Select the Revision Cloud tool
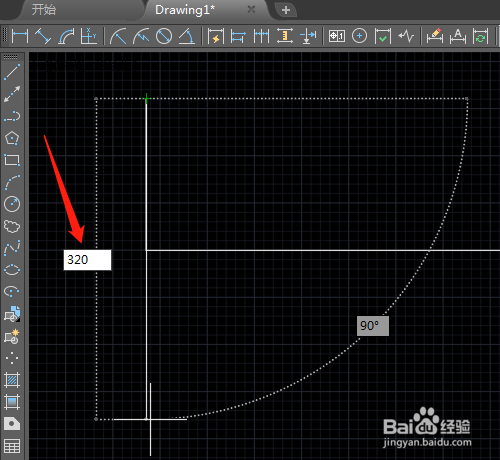 pyautogui.click(x=12, y=226)
